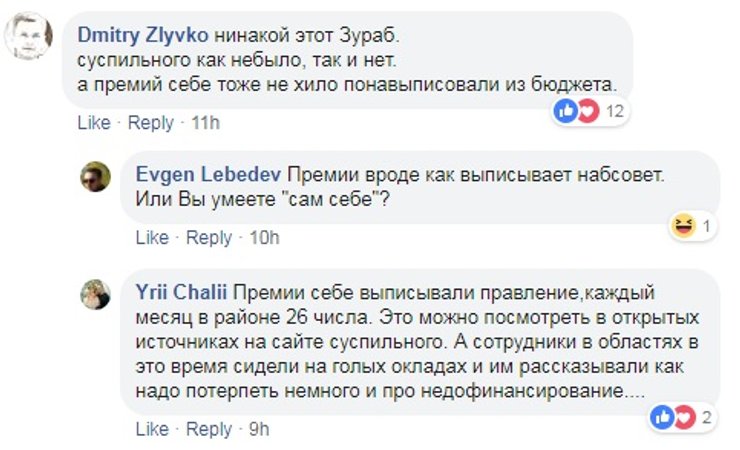
Task: Open the 9h timestamp on Yrii's reply
Action: point(257,429)
